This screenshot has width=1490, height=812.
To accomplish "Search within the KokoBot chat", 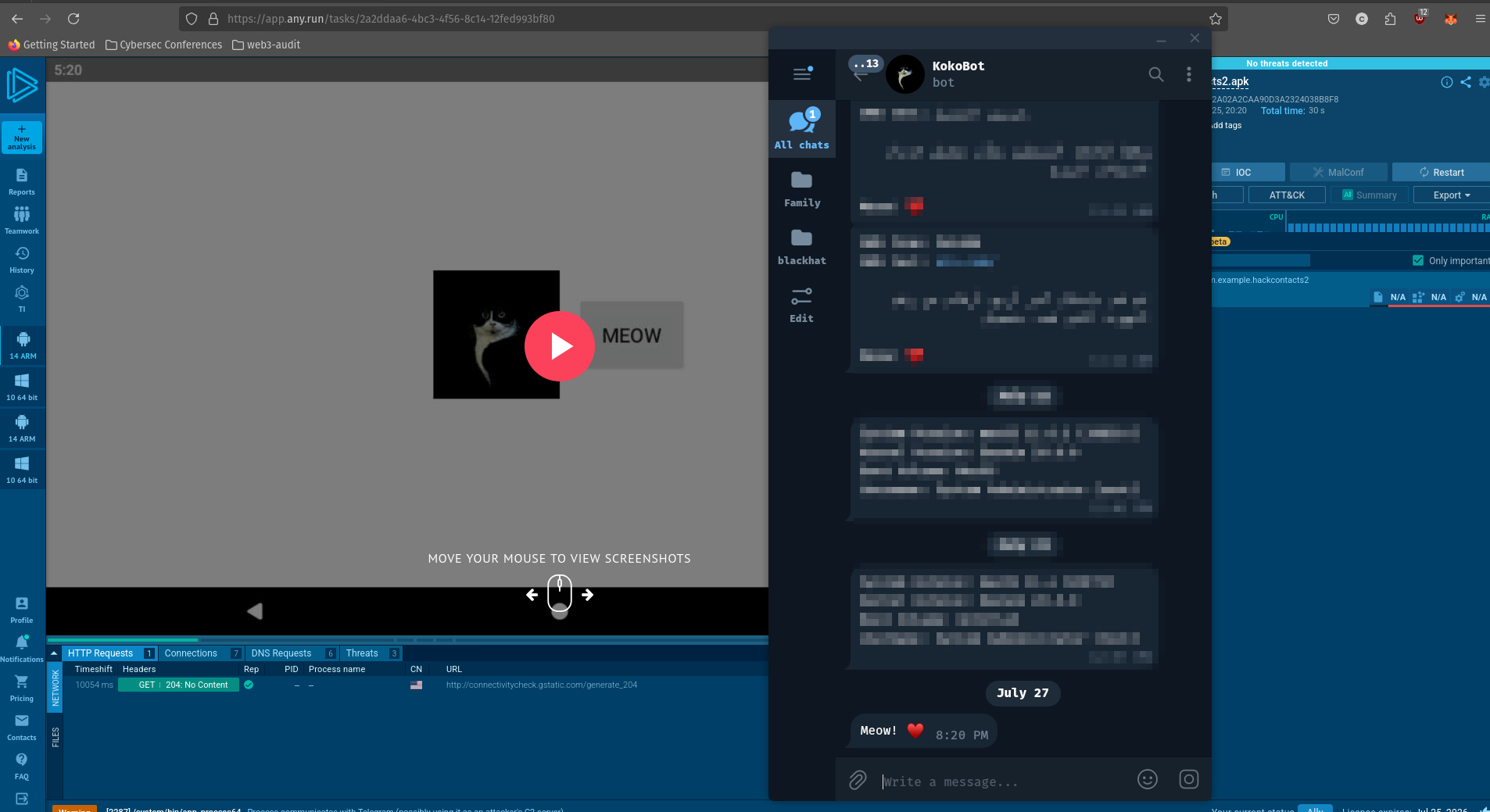I will (x=1155, y=74).
